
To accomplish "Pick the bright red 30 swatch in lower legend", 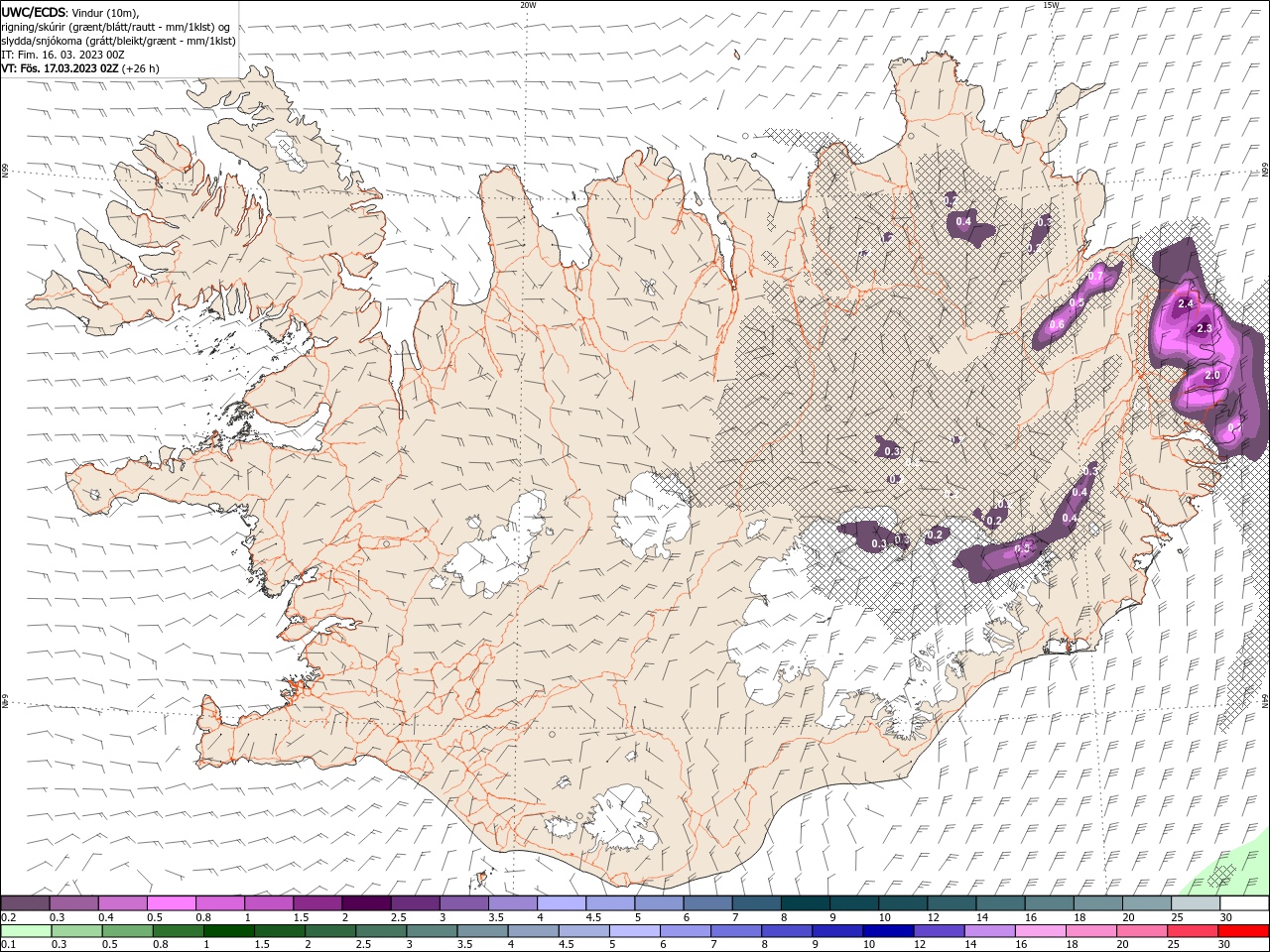I will (1243, 931).
